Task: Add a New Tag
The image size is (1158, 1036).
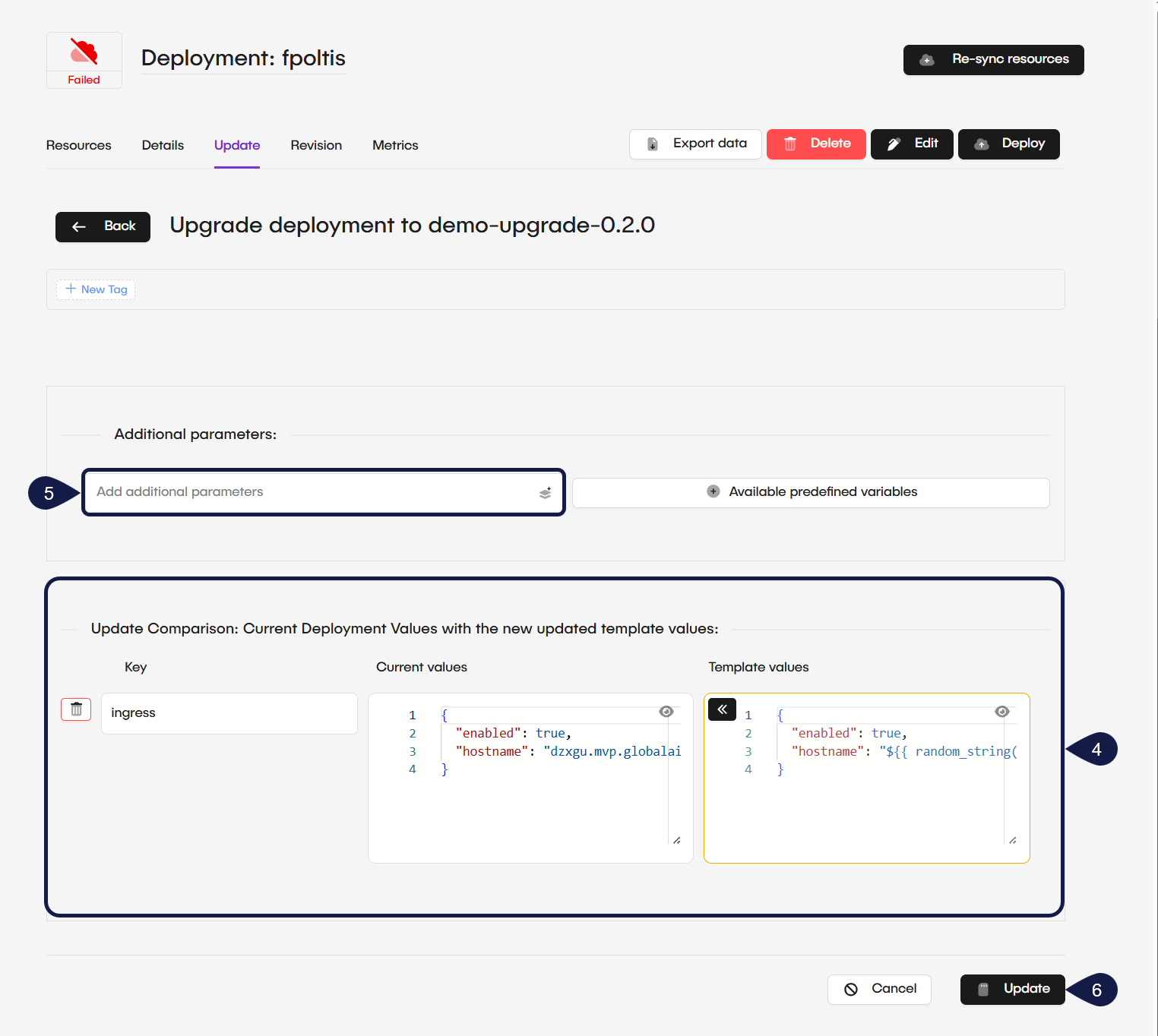Action: click(96, 289)
